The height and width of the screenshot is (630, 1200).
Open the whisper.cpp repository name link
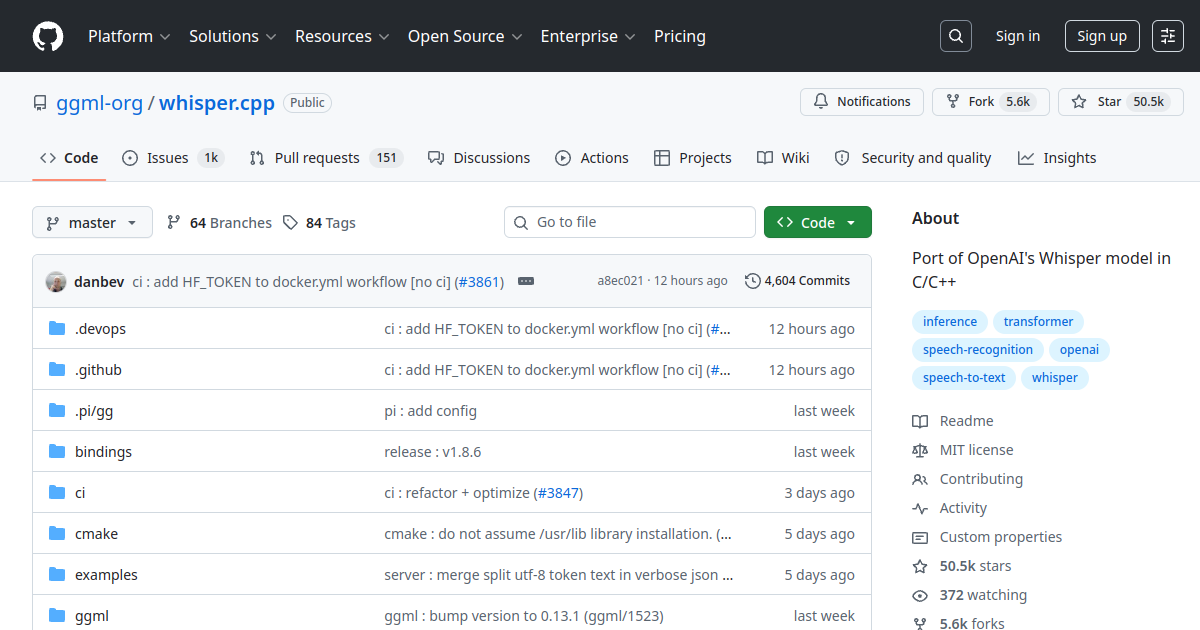217,103
